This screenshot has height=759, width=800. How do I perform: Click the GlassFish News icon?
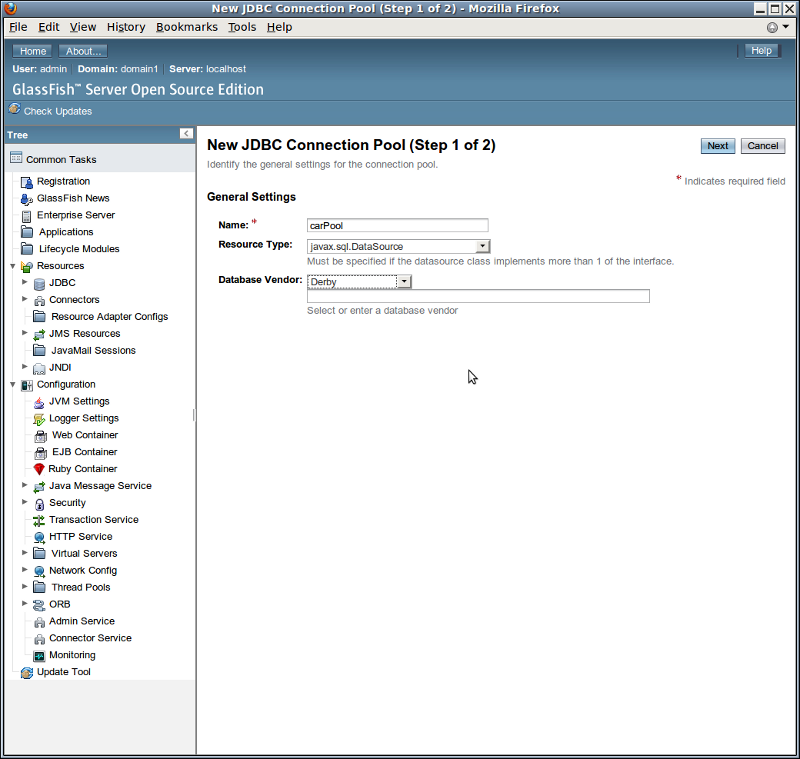coord(27,199)
